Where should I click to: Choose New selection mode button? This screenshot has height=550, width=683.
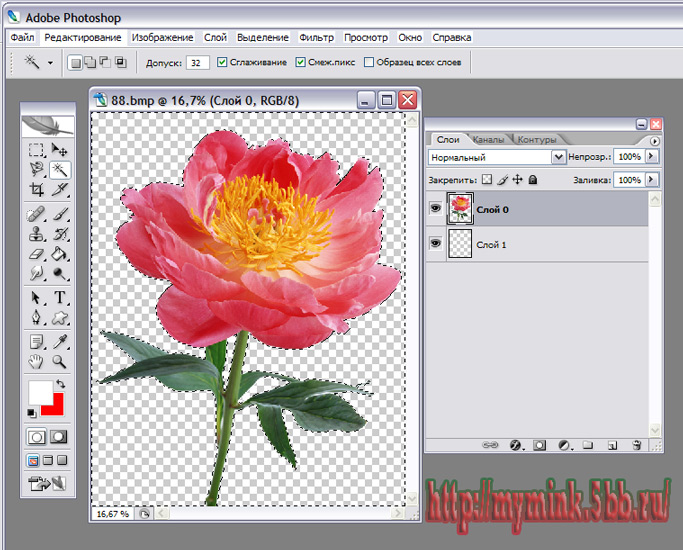pyautogui.click(x=75, y=63)
